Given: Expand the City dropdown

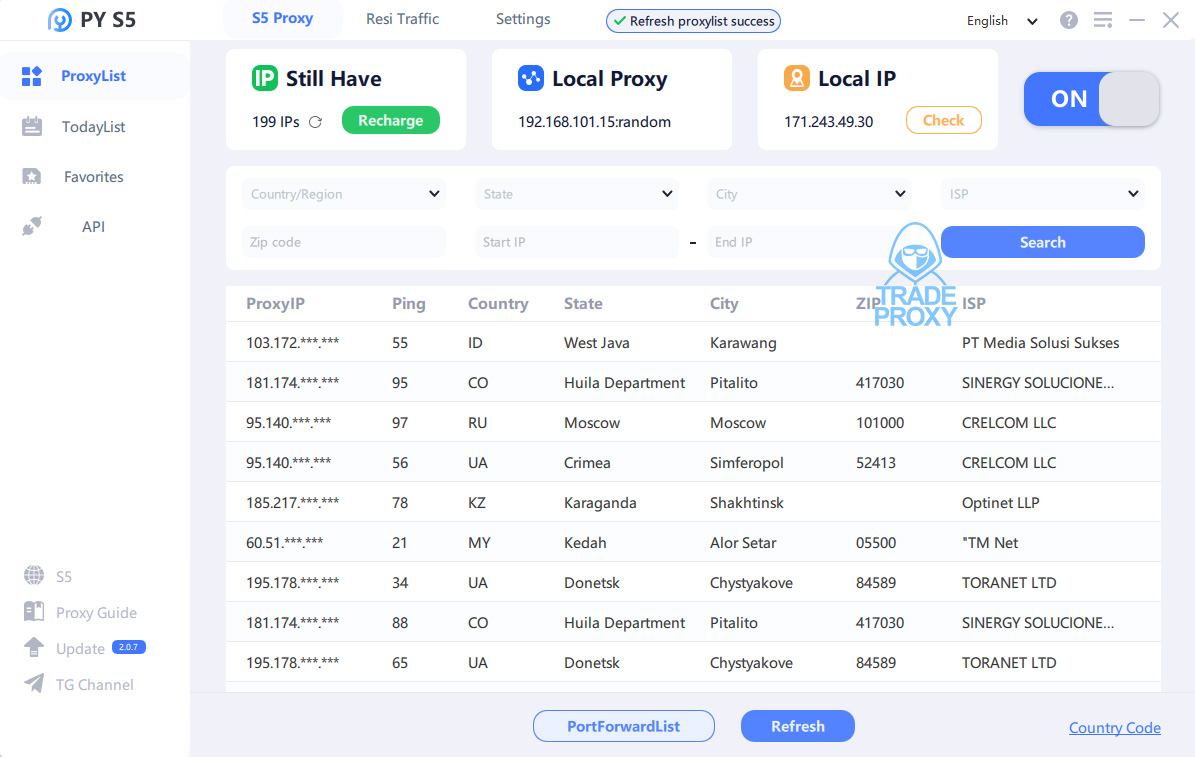Looking at the screenshot, I should tap(809, 194).
